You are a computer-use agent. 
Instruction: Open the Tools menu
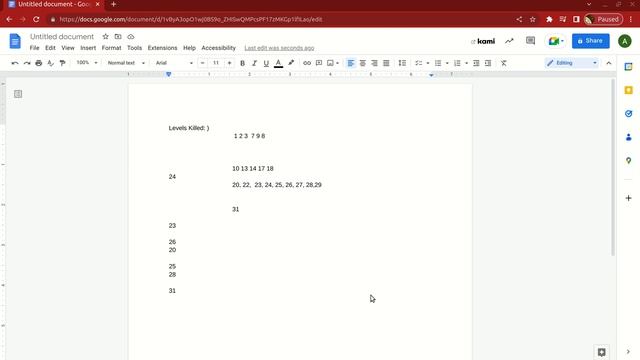(x=134, y=48)
